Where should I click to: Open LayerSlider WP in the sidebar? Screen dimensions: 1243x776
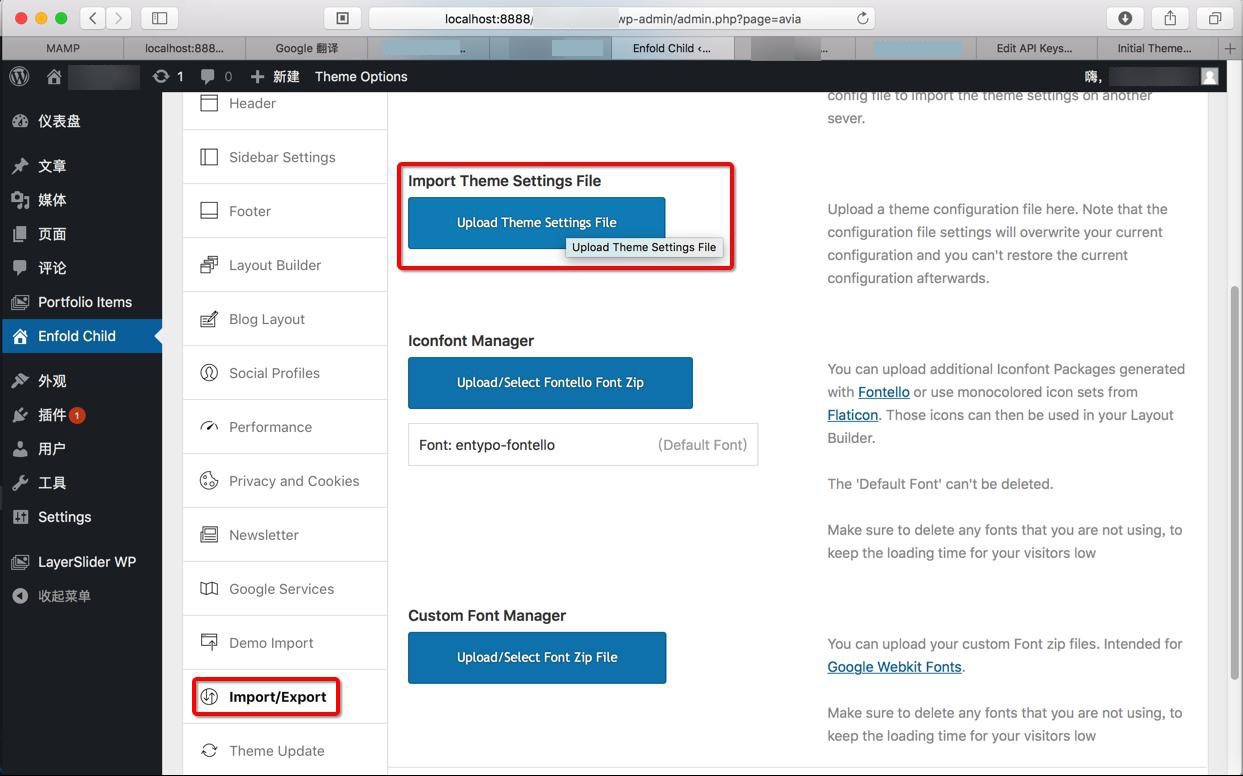[x=81, y=562]
